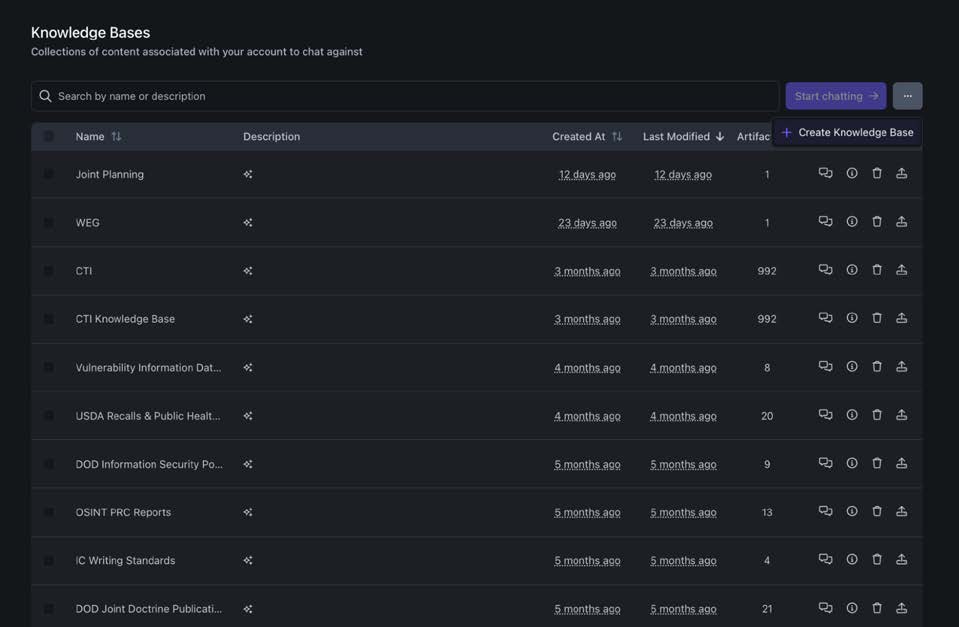Choose Create Knowledge Base menu option
The width and height of the screenshot is (959, 627).
[x=847, y=132]
